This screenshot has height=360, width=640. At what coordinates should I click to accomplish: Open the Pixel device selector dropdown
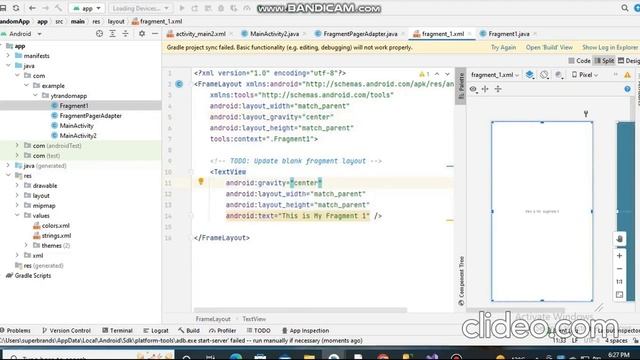(x=585, y=75)
